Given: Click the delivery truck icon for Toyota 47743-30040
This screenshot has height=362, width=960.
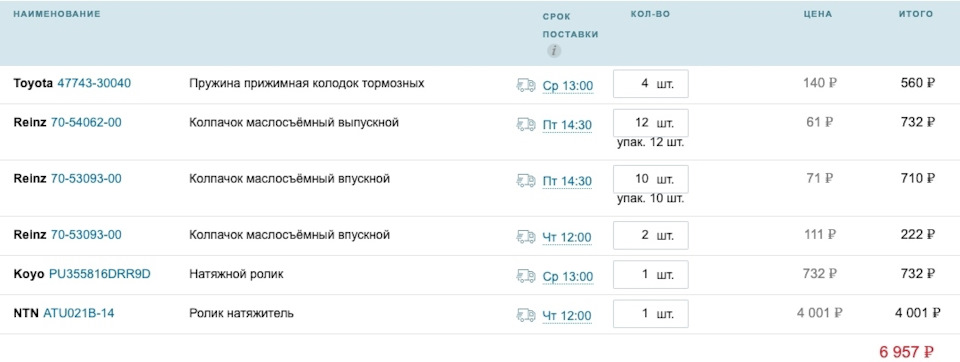Looking at the screenshot, I should point(526,85).
